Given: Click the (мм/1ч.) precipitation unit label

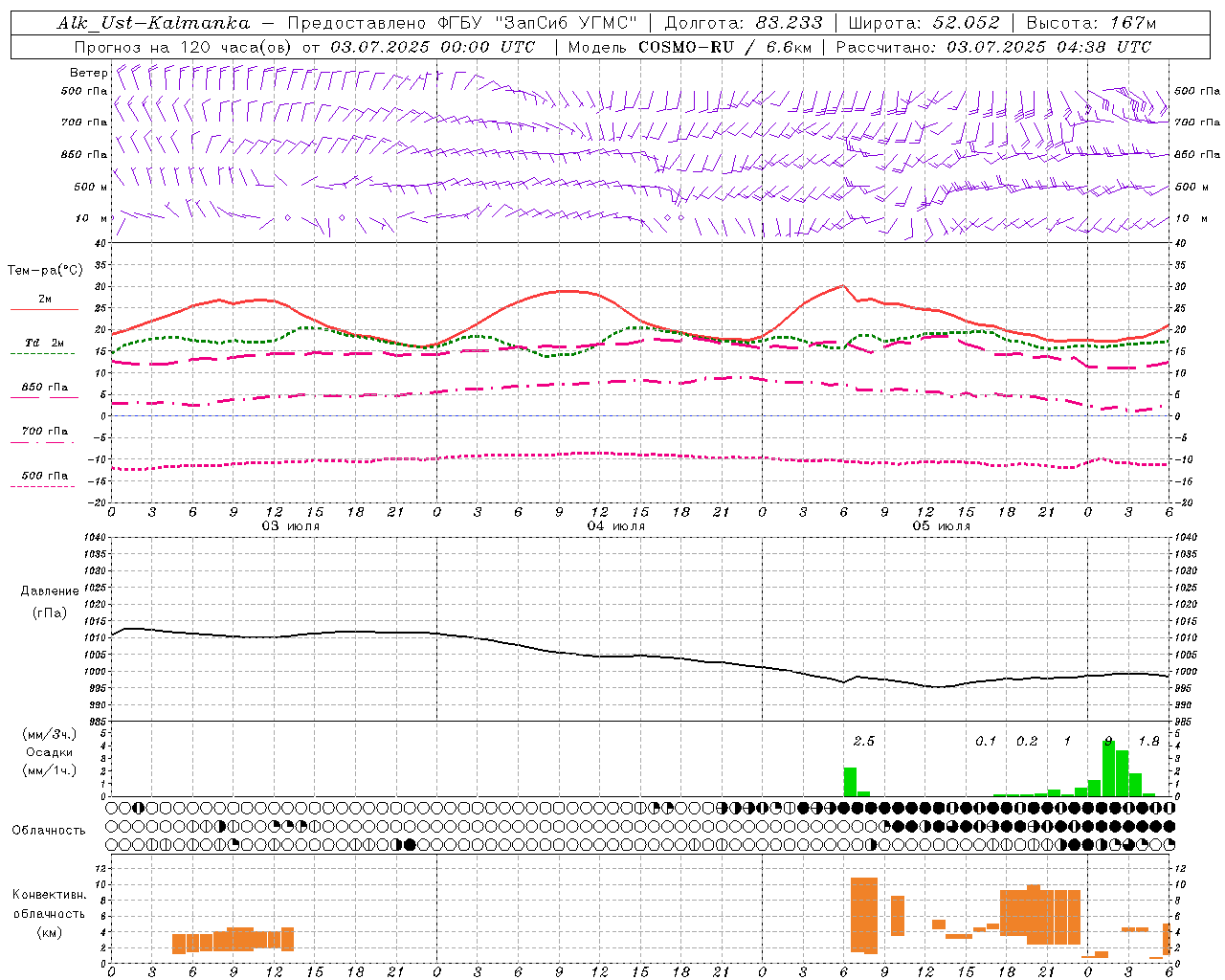Looking at the screenshot, I should pos(50,770).
